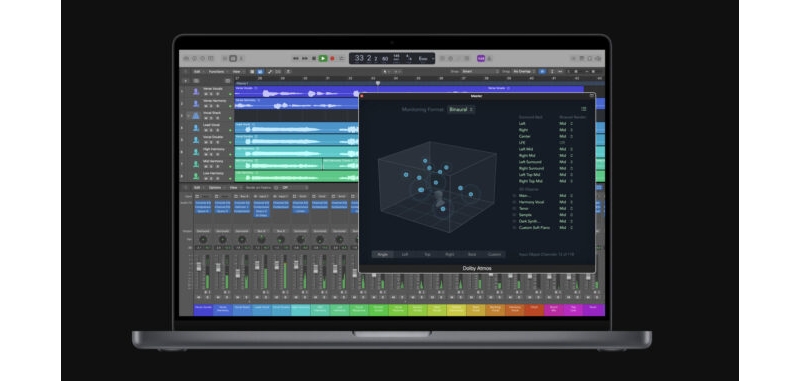Select the Verse Harmony track icon
800x381 pixels.
196,104
